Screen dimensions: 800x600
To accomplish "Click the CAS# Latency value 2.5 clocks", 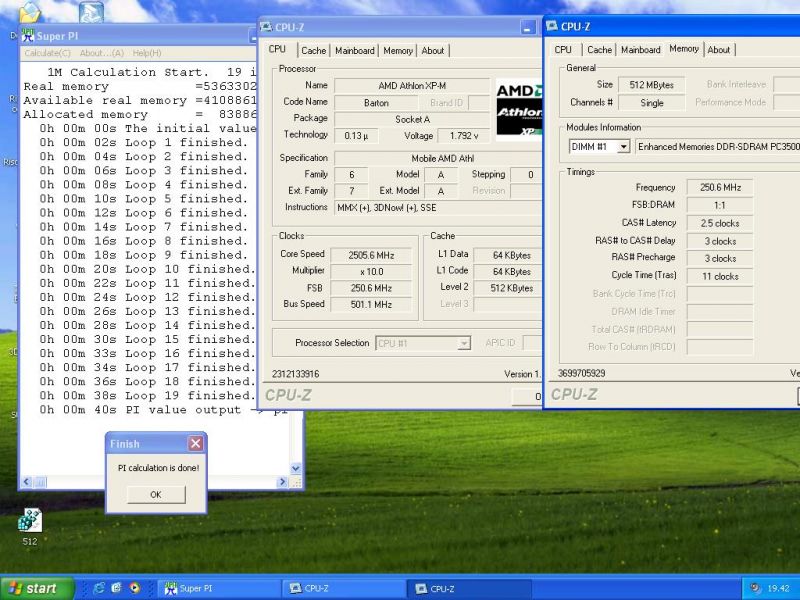I will click(720, 223).
